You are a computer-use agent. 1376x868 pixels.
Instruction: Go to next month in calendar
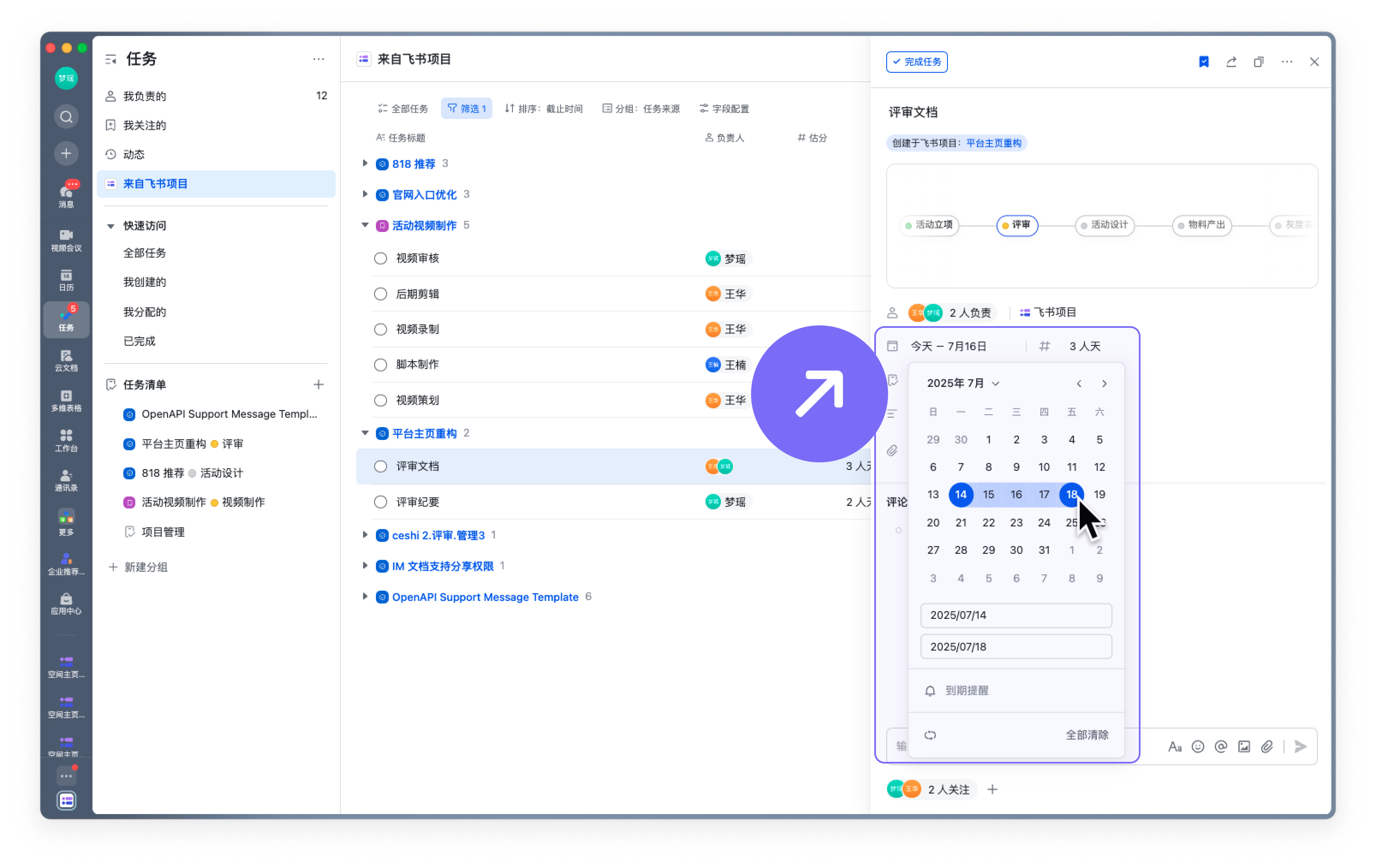click(x=1104, y=383)
